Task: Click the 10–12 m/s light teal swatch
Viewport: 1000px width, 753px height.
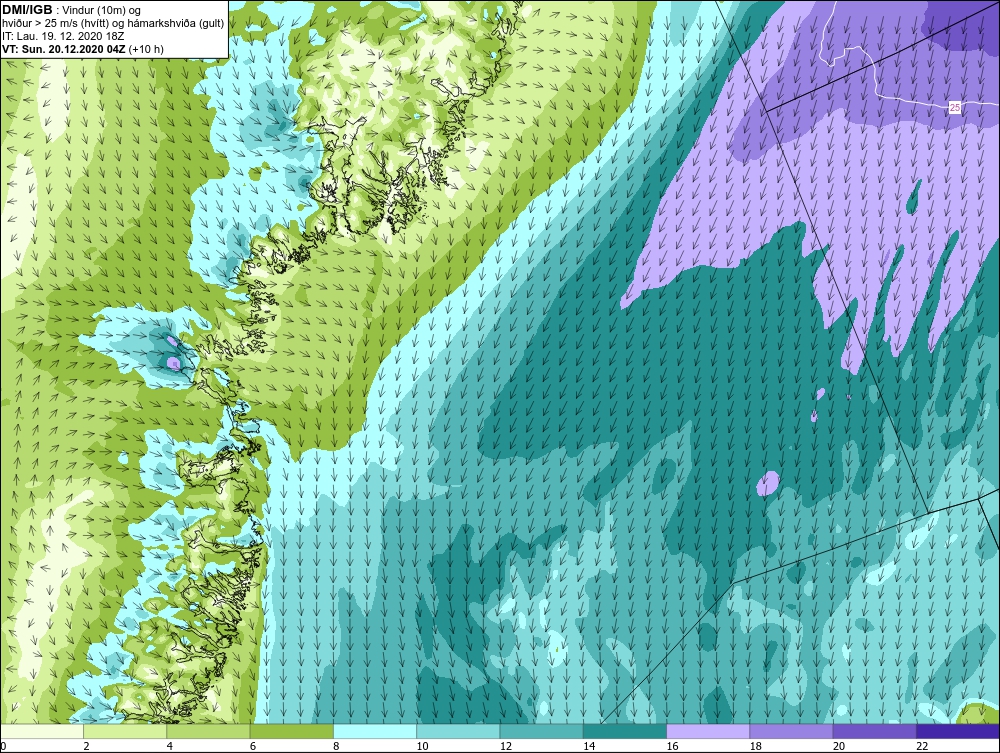Action: (x=458, y=731)
